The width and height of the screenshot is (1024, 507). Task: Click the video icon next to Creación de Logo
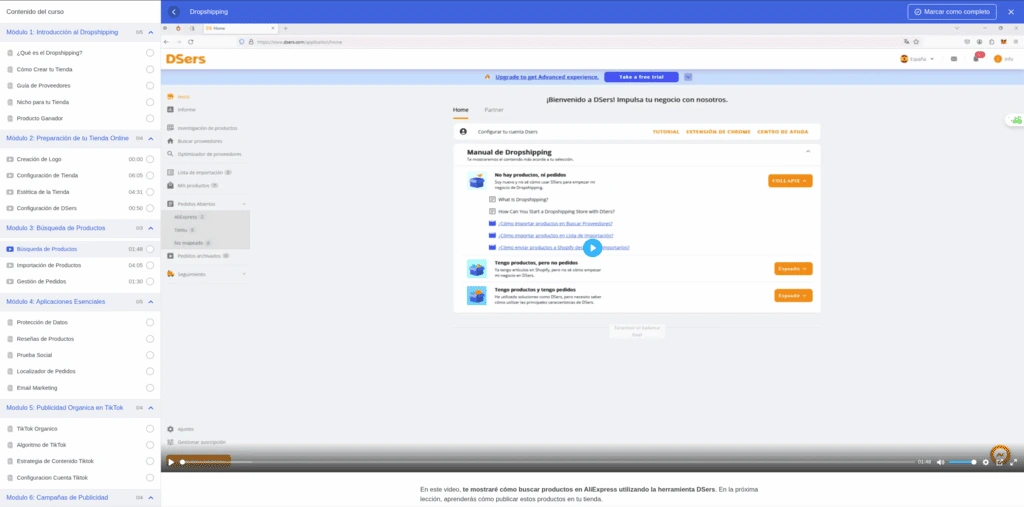[10, 159]
